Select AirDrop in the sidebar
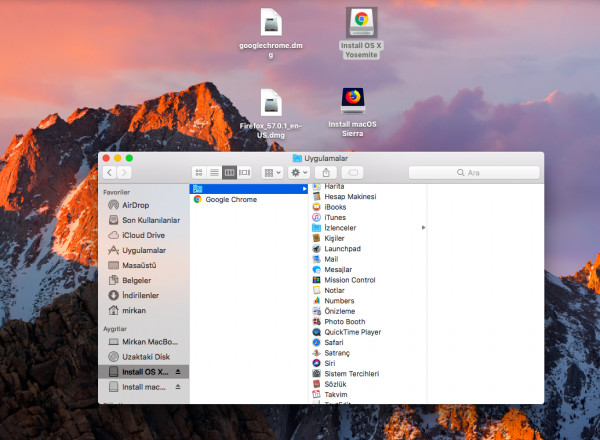Image resolution: width=600 pixels, height=440 pixels. coord(144,205)
